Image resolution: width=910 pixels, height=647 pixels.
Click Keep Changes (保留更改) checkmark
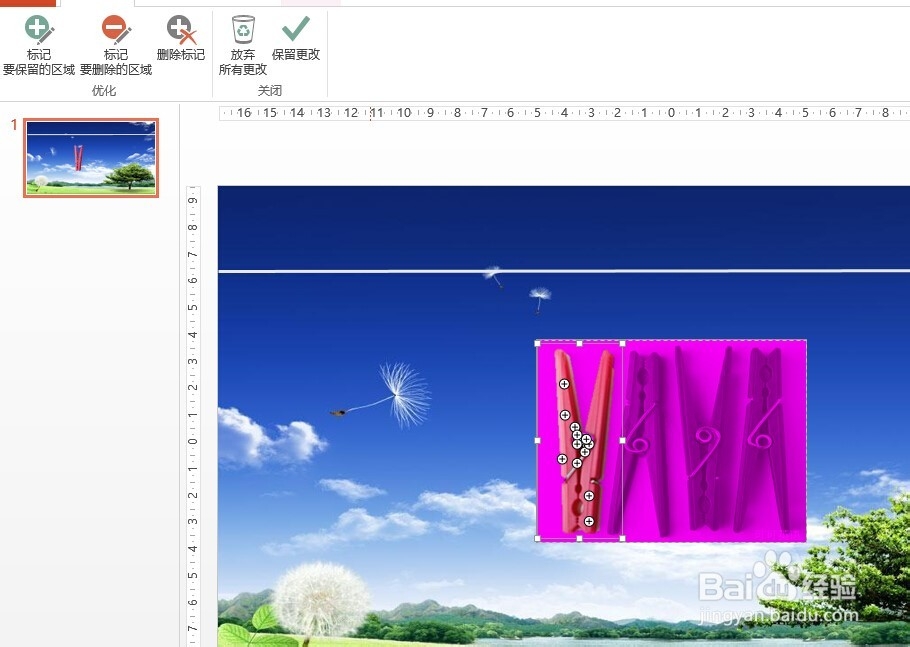click(x=296, y=39)
